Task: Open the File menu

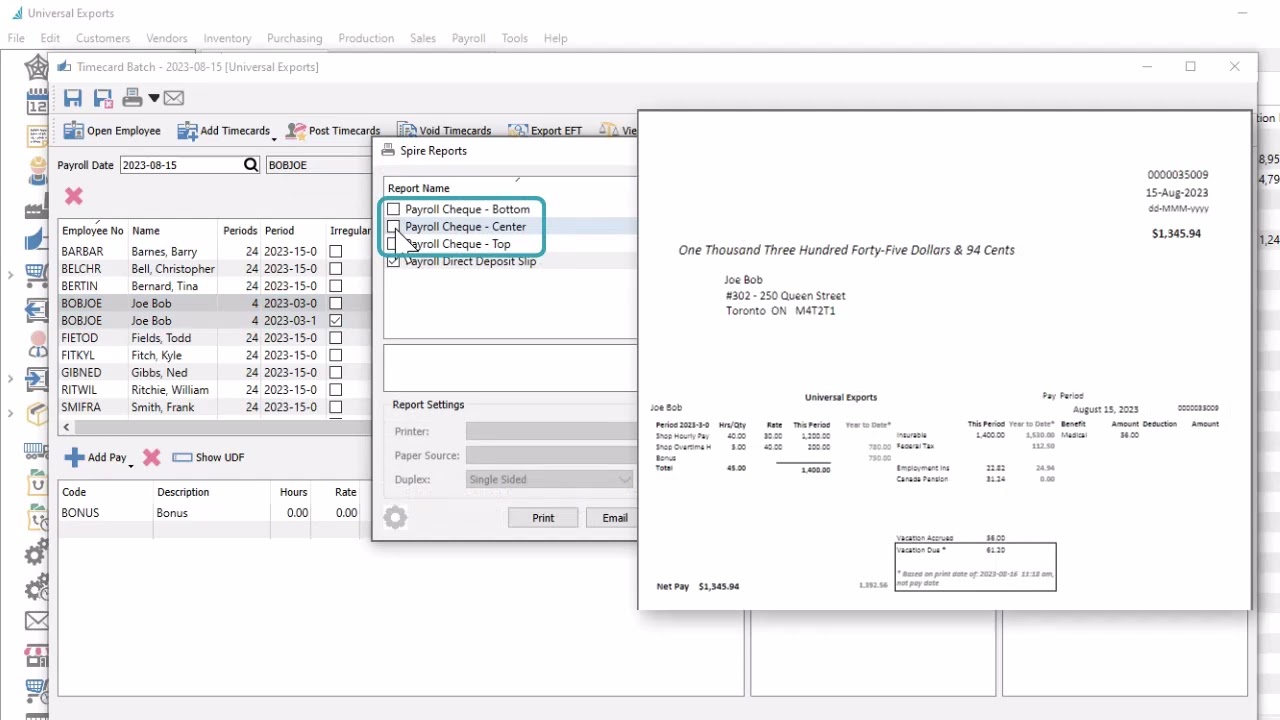Action: [x=16, y=38]
